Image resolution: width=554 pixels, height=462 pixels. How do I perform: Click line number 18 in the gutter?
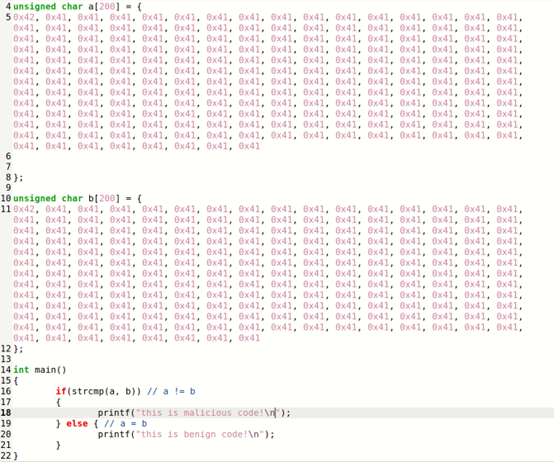[x=6, y=413]
